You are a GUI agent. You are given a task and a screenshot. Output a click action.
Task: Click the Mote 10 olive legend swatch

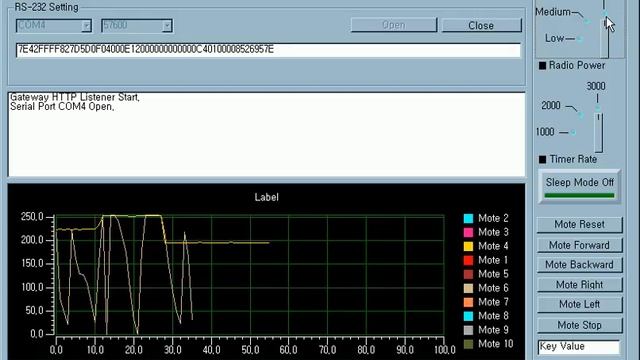[468, 344]
